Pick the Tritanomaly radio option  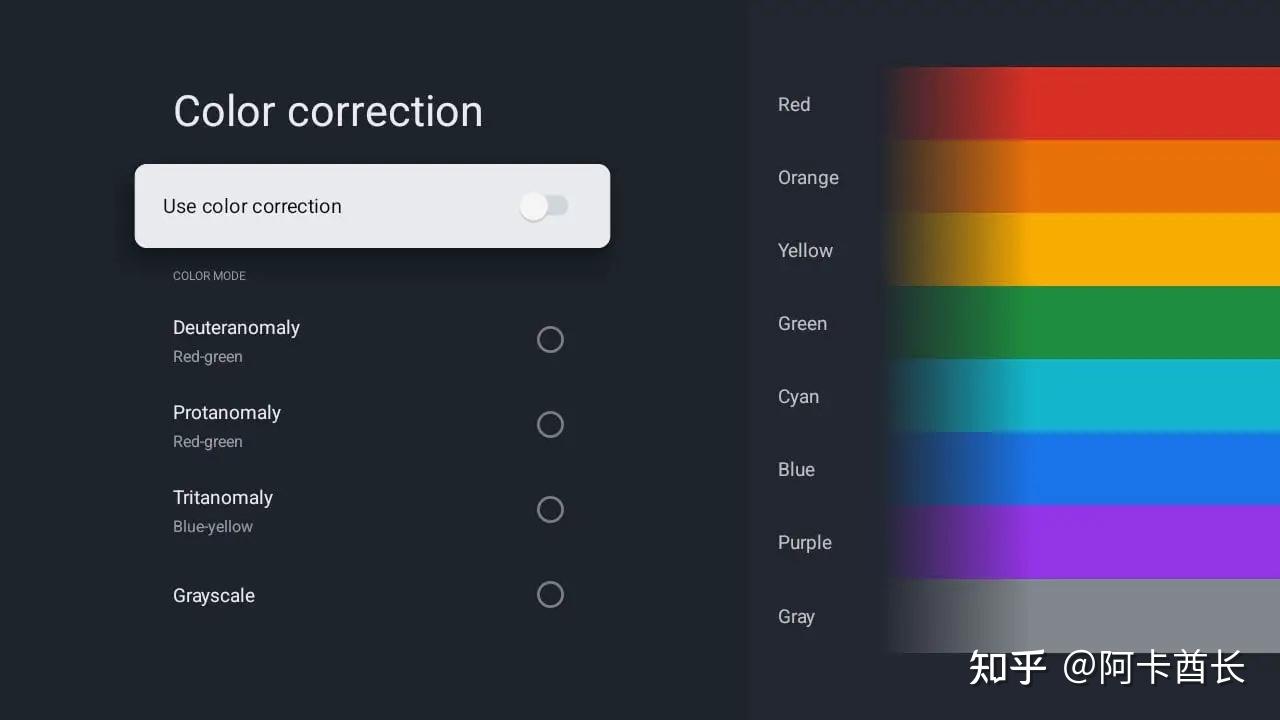pyautogui.click(x=550, y=510)
